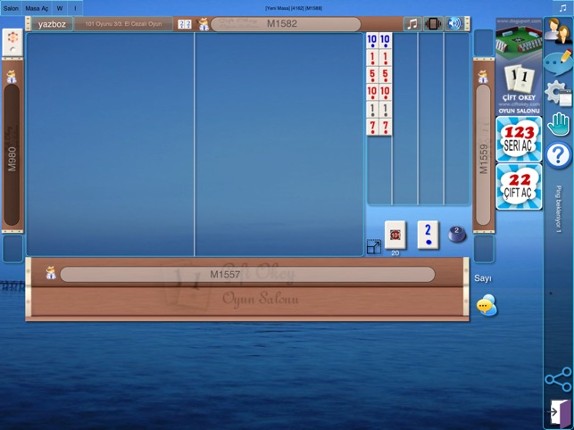Screen dimensions: 574x430
Task: Select the W menu item
Action: point(60,8)
